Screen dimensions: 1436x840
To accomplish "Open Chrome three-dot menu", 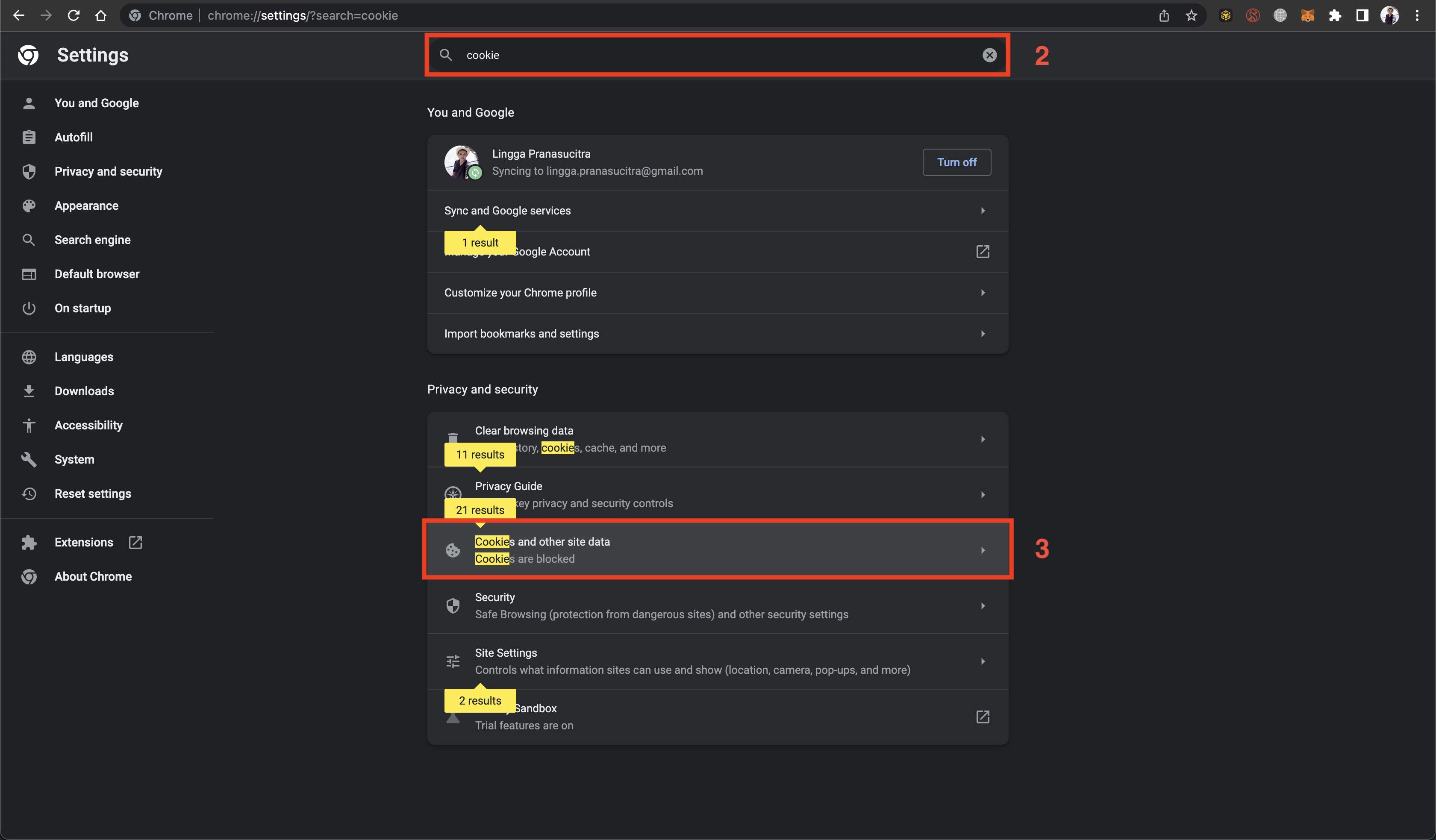I will [x=1417, y=15].
